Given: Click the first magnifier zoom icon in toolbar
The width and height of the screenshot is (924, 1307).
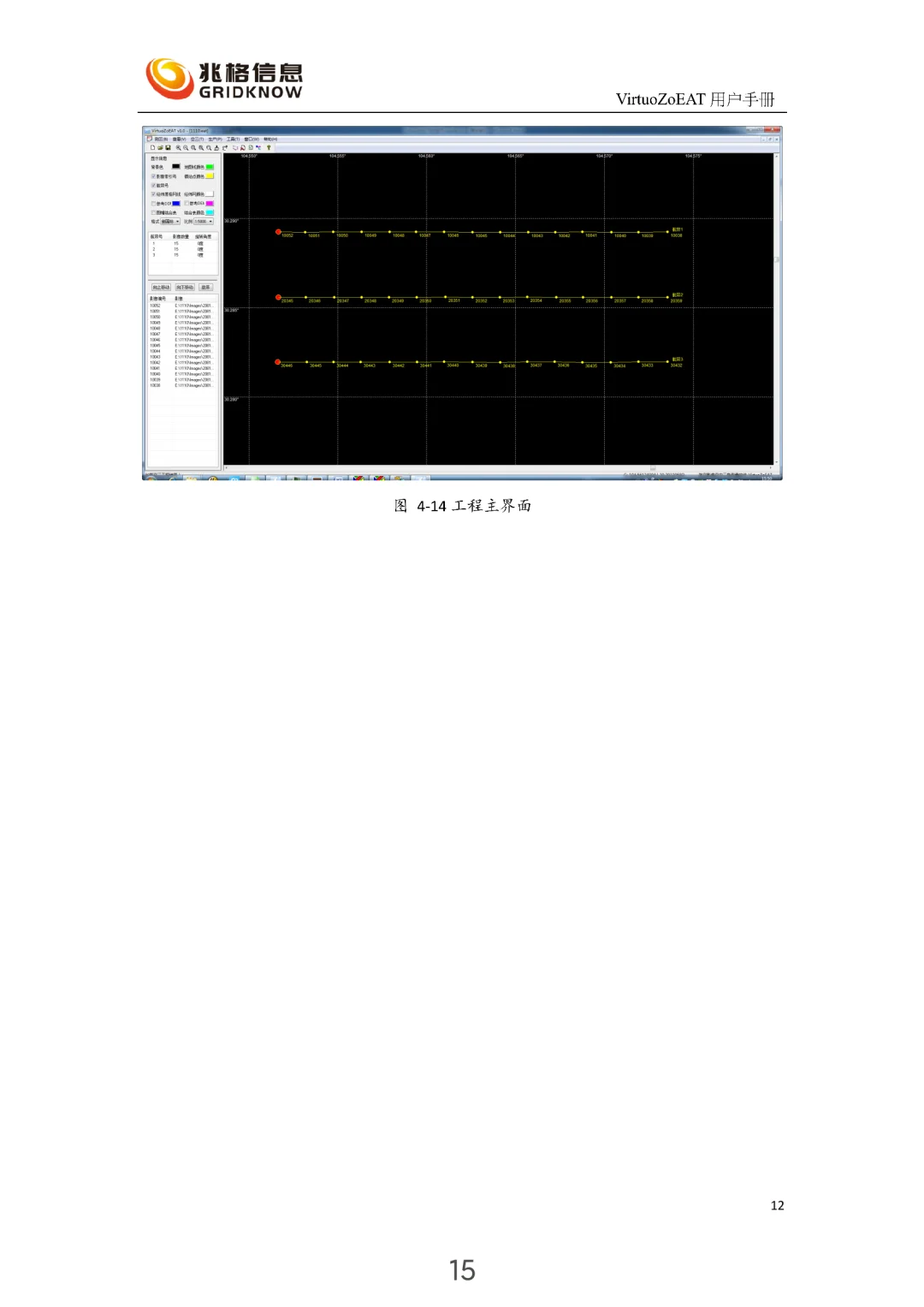Looking at the screenshot, I should [x=179, y=148].
